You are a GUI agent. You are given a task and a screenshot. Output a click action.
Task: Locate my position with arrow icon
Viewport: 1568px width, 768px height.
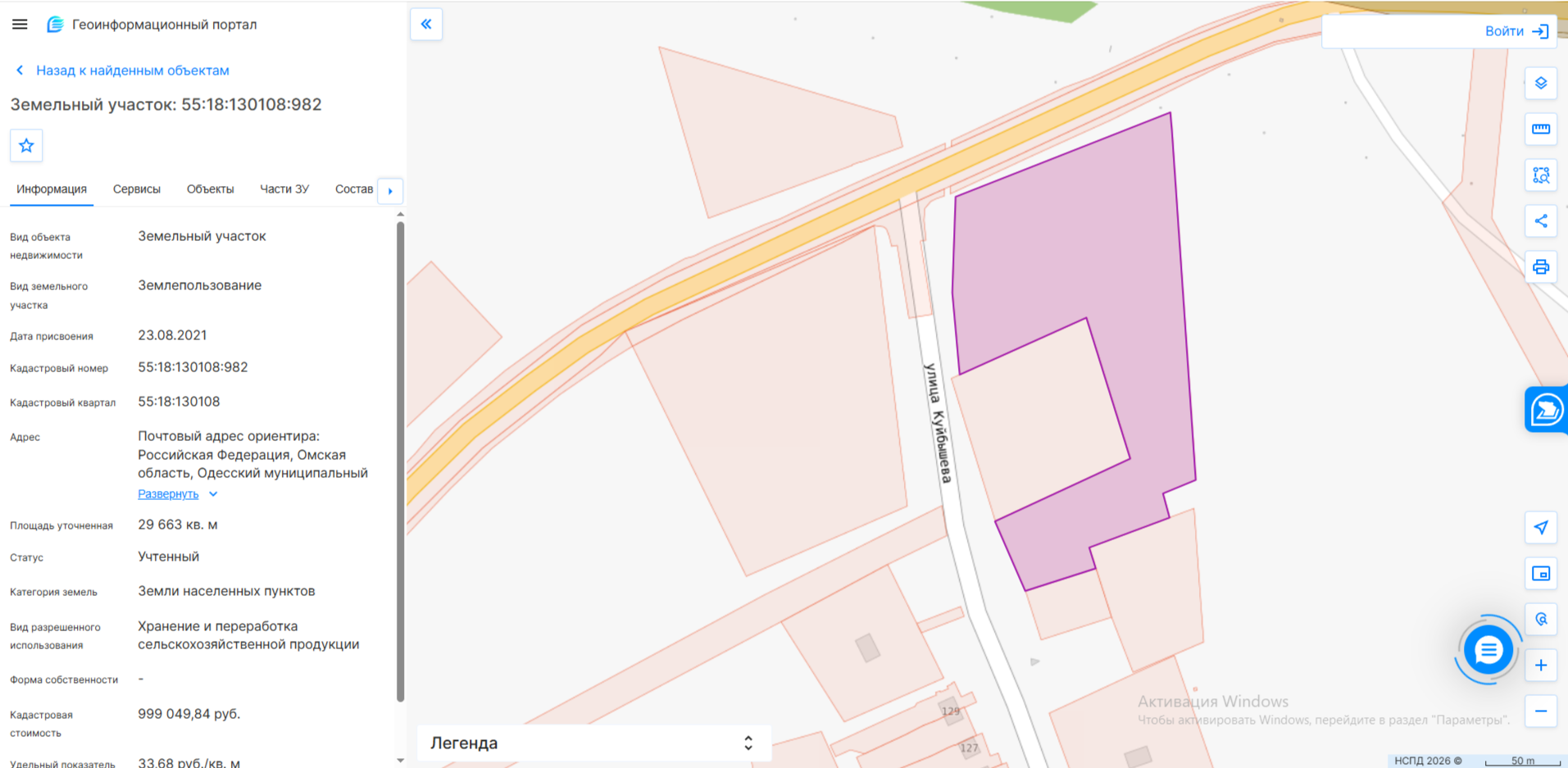point(1541,528)
